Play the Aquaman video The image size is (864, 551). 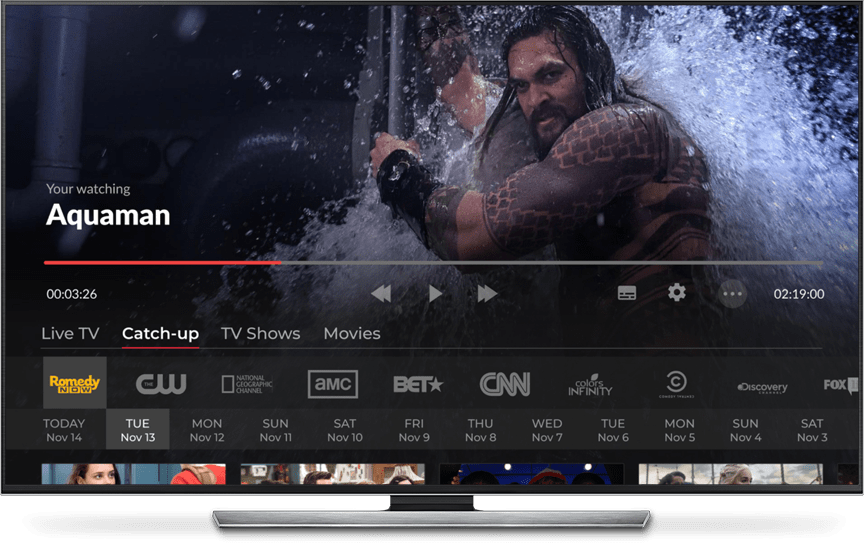[x=435, y=294]
